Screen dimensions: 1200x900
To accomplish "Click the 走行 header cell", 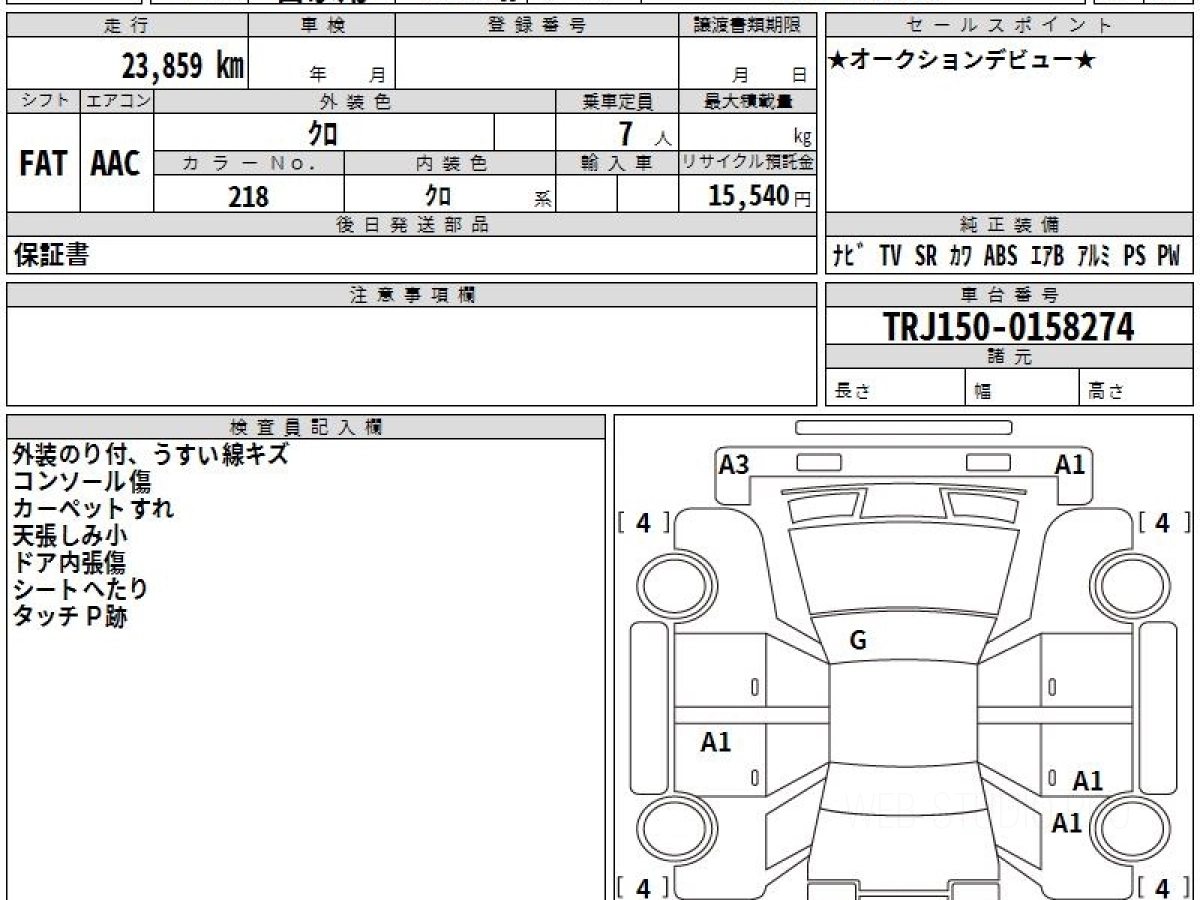I will 127,26.
